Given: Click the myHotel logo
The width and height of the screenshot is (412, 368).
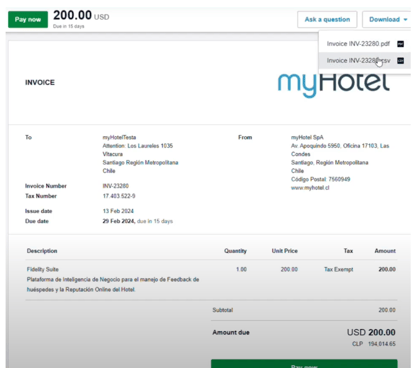Looking at the screenshot, I should [x=333, y=85].
